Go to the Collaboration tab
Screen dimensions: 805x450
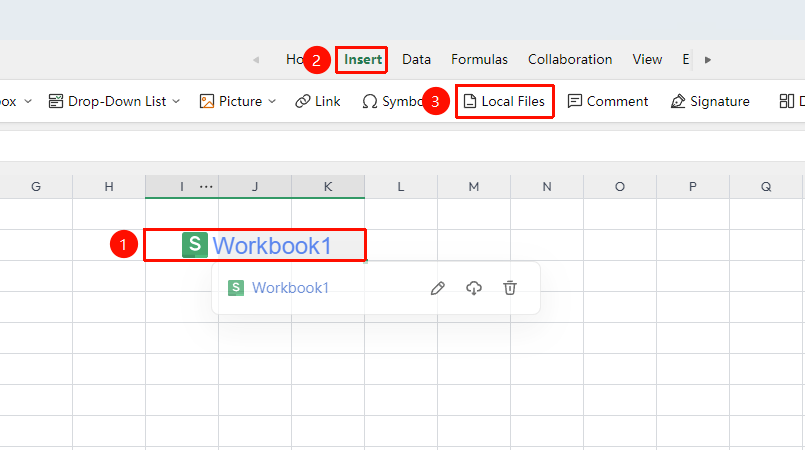tap(570, 60)
